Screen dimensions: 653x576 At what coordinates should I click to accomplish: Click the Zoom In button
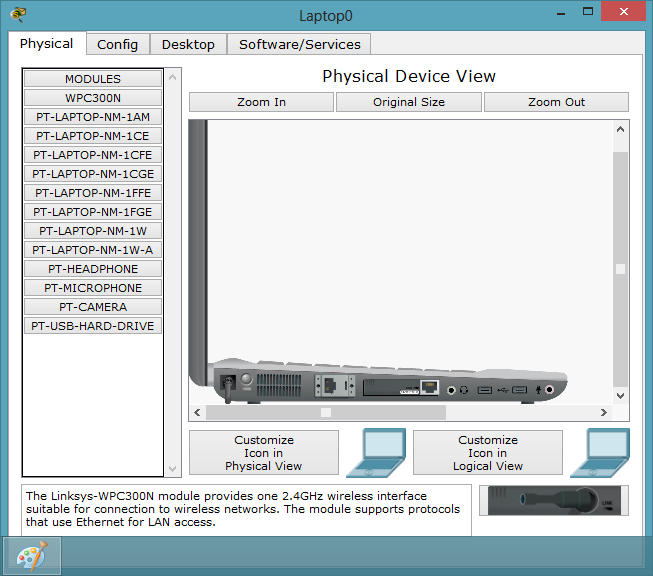click(x=261, y=102)
